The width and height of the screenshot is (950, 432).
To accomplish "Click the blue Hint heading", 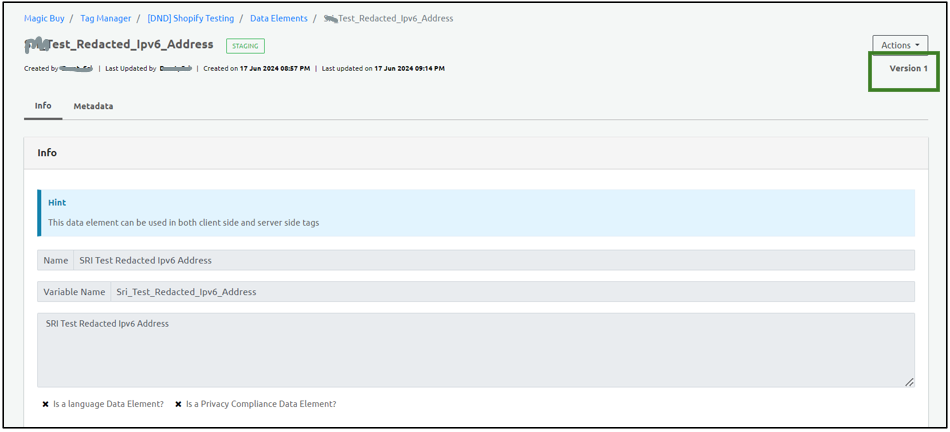I will point(57,202).
